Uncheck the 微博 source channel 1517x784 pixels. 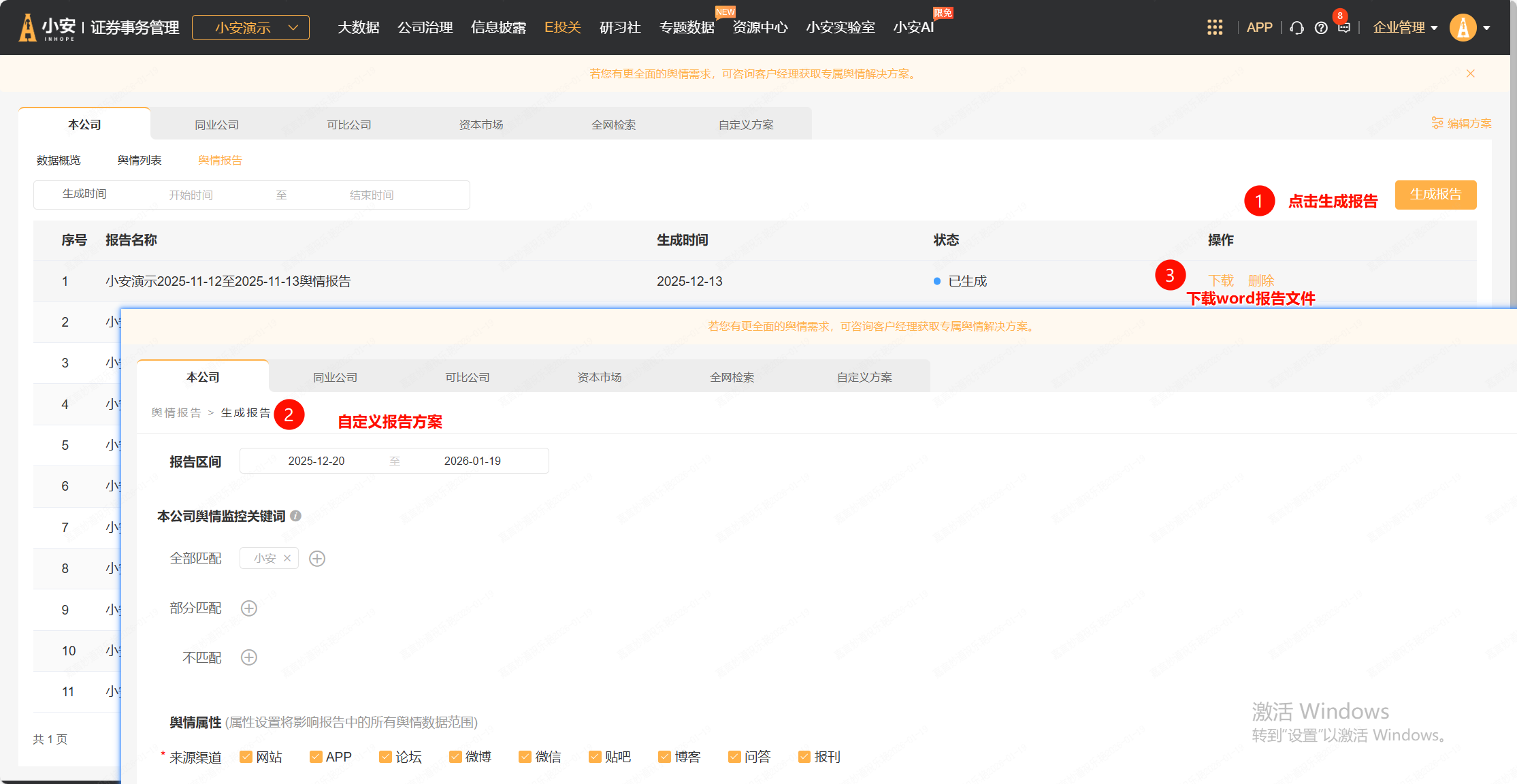pos(455,757)
